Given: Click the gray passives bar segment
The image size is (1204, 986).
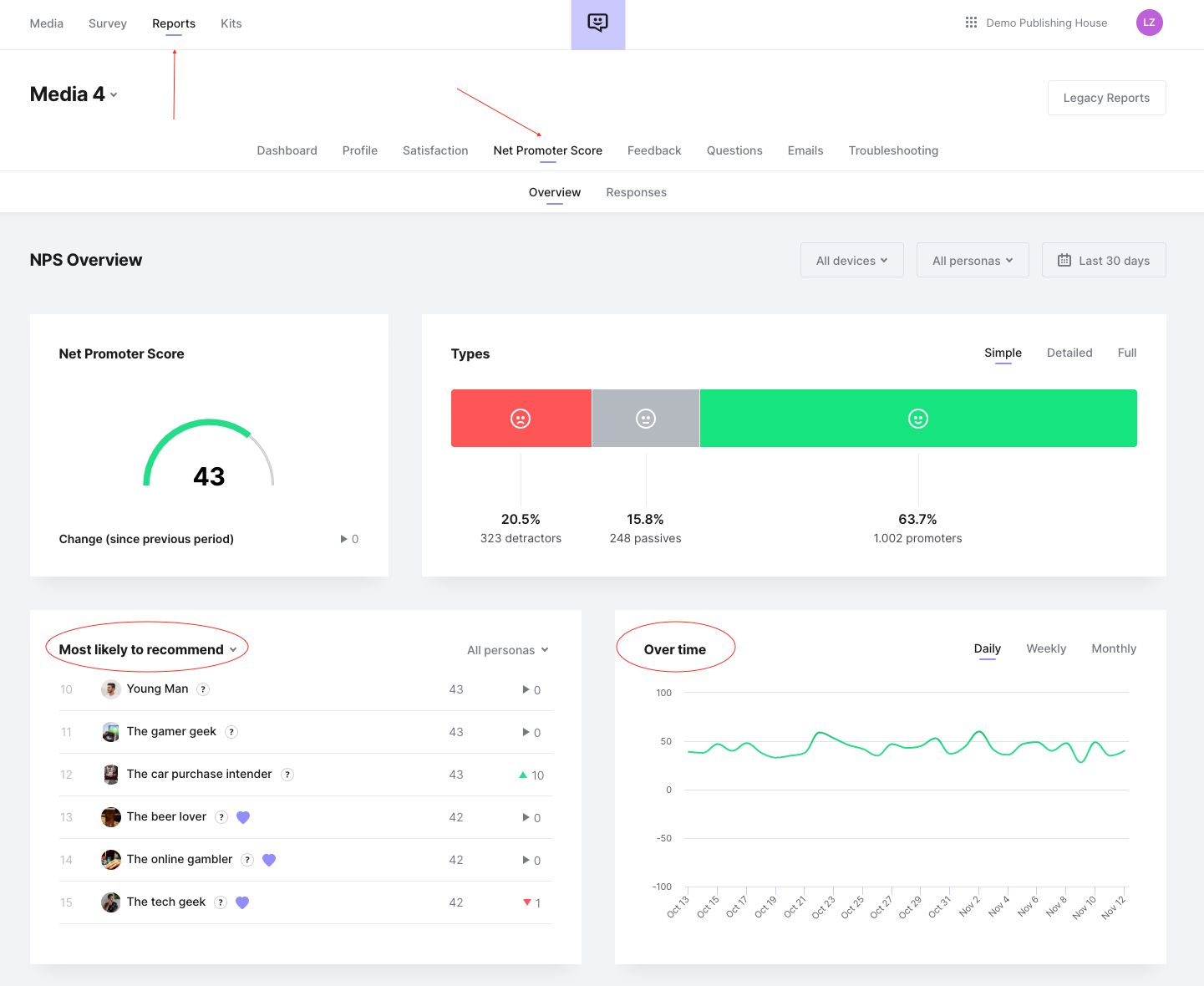Looking at the screenshot, I should (646, 418).
